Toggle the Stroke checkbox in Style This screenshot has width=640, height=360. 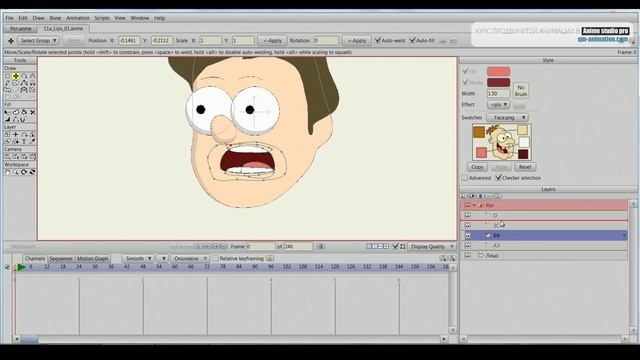(x=465, y=82)
